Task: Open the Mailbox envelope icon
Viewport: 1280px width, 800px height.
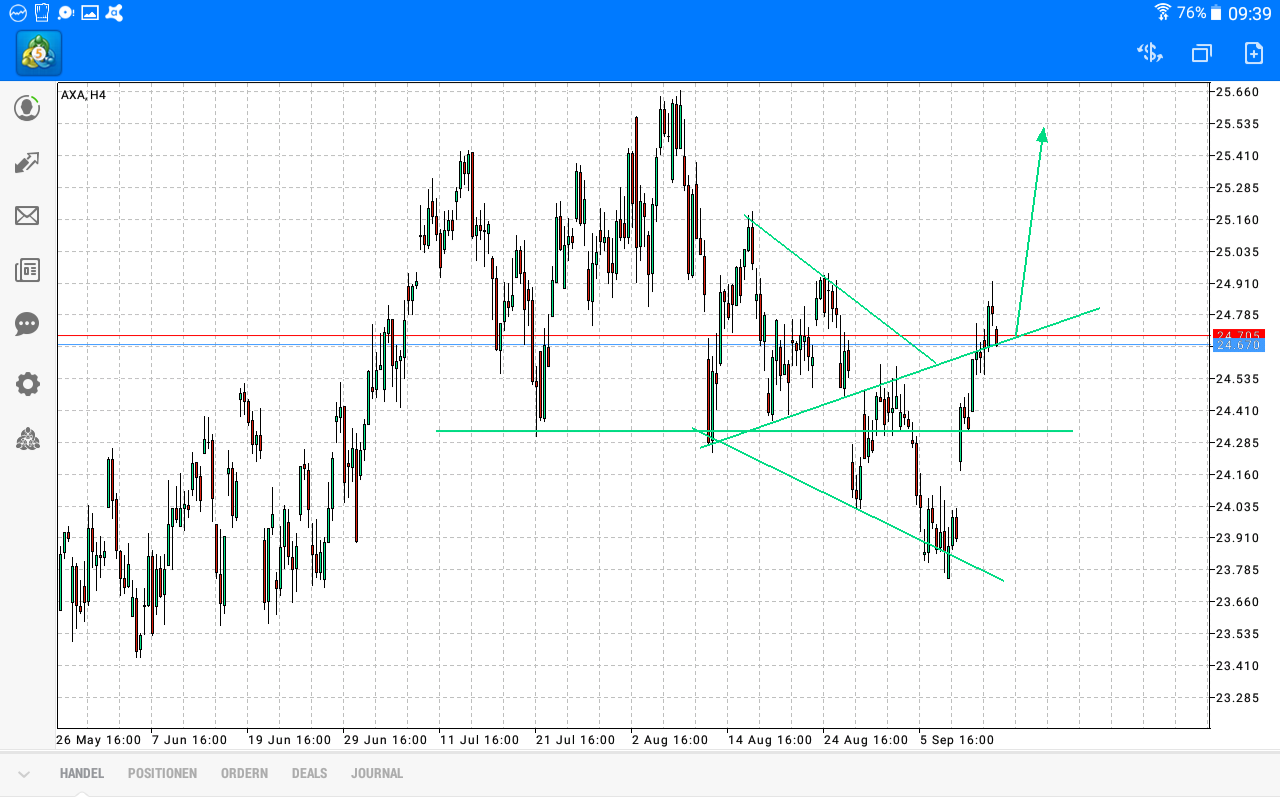Action: coord(27,216)
